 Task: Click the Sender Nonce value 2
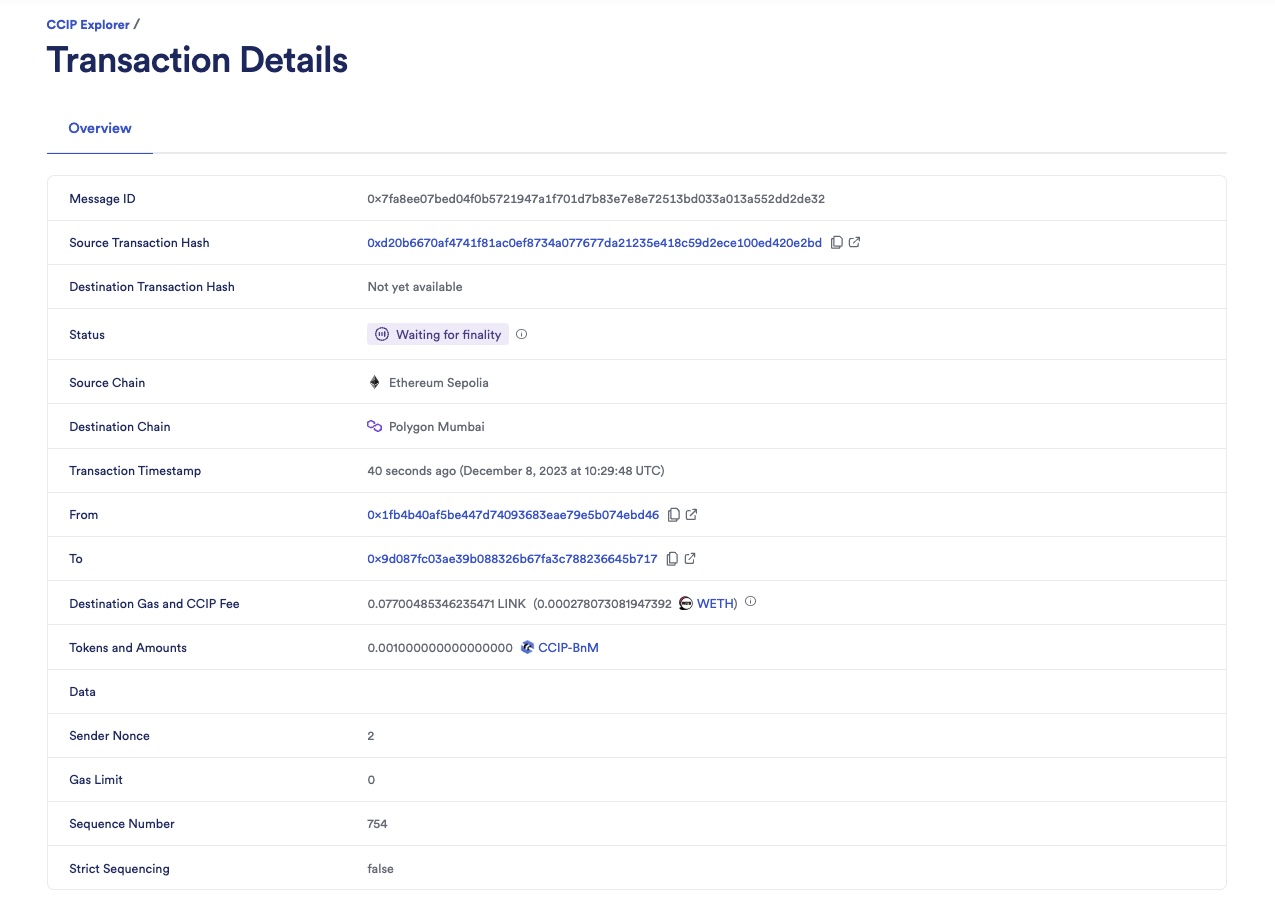pyautogui.click(x=371, y=736)
